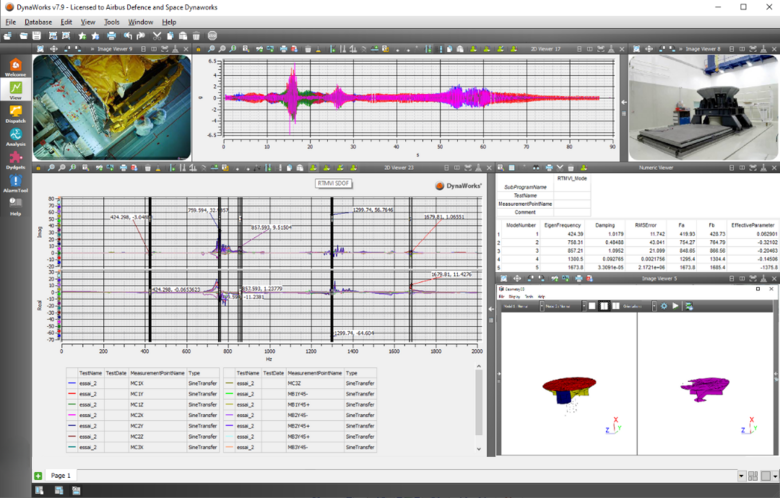Select the MC1Y red curve swatch in the legend
Screen dimensions: 780x498
(x=71, y=394)
